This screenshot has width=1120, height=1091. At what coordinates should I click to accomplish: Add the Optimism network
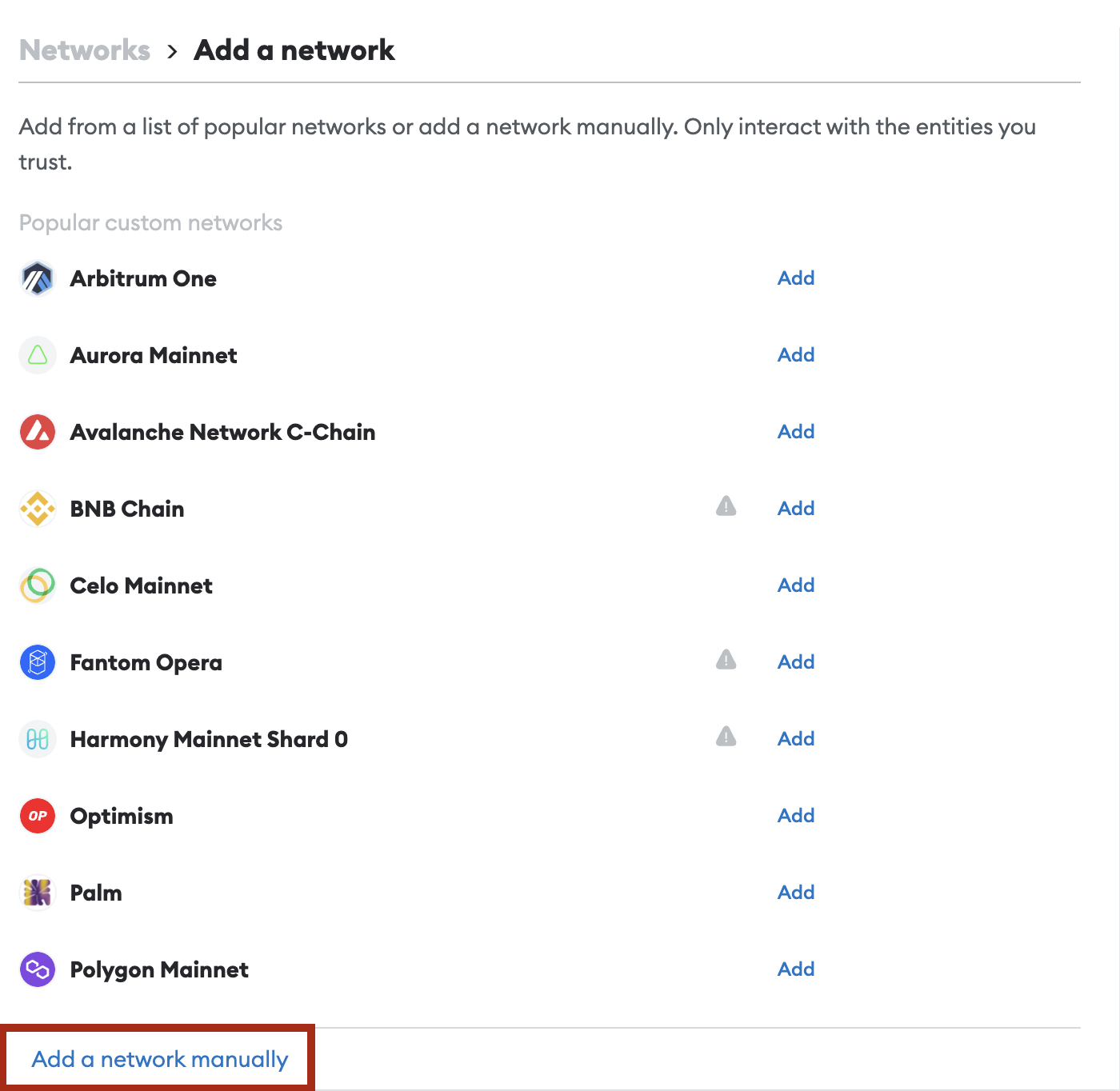pyautogui.click(x=796, y=815)
